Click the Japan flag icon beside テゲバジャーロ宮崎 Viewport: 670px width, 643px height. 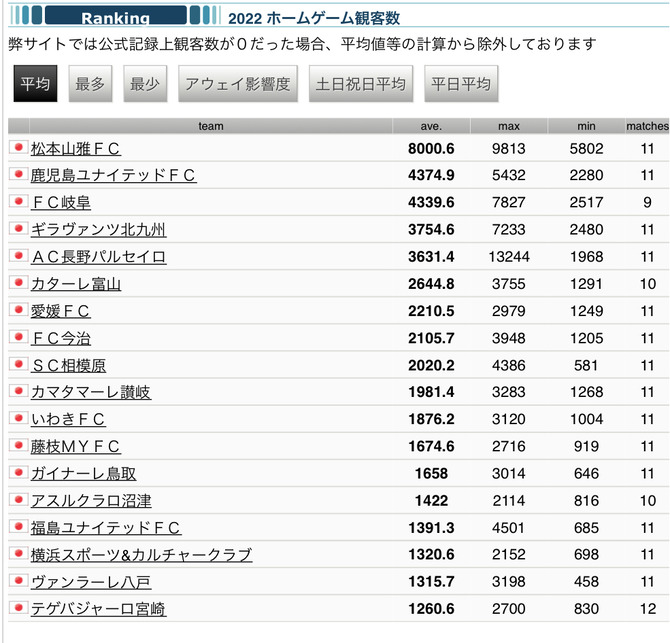pos(18,608)
